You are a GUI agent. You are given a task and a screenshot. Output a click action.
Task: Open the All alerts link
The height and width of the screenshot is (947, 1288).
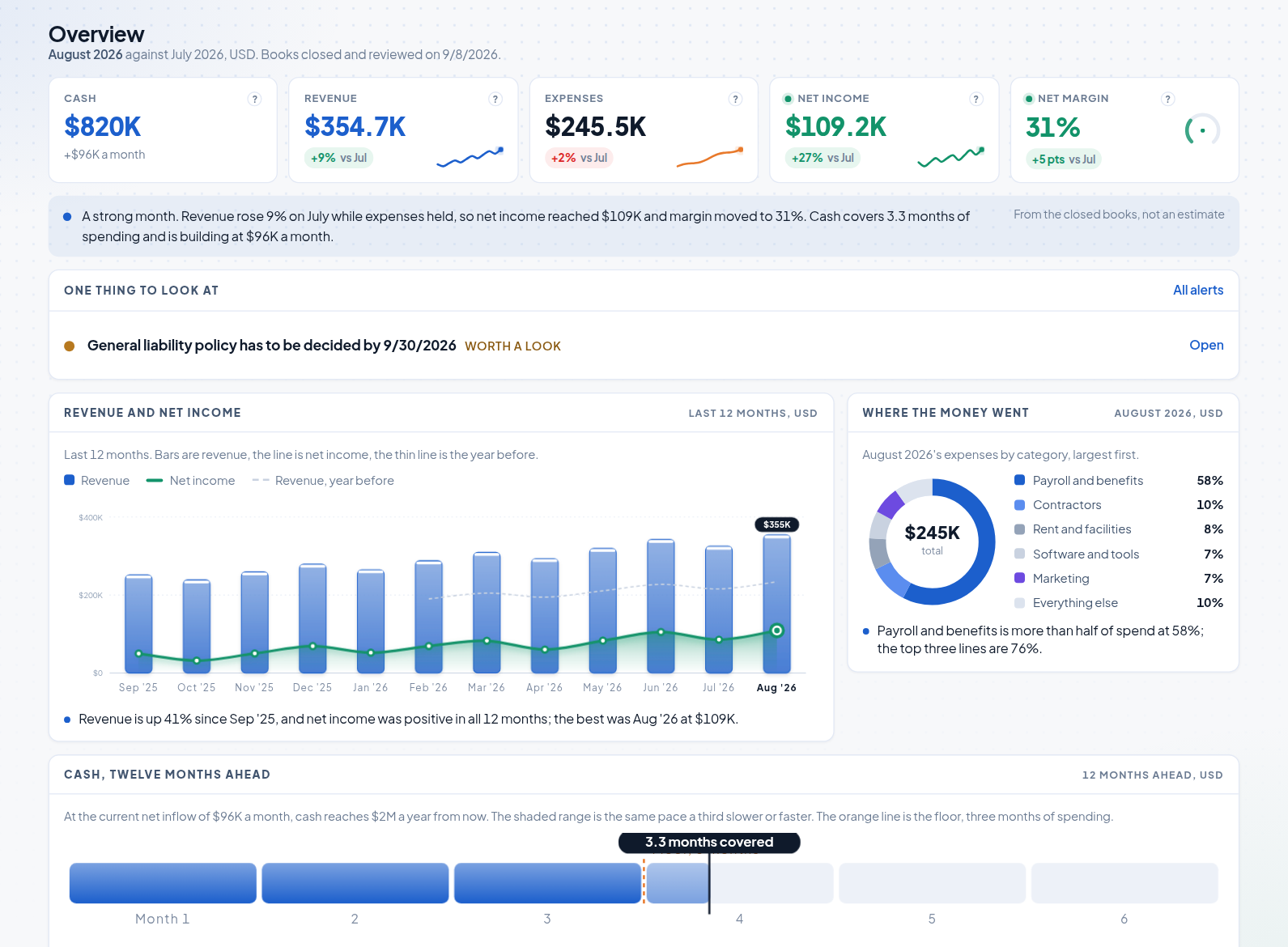1198,290
